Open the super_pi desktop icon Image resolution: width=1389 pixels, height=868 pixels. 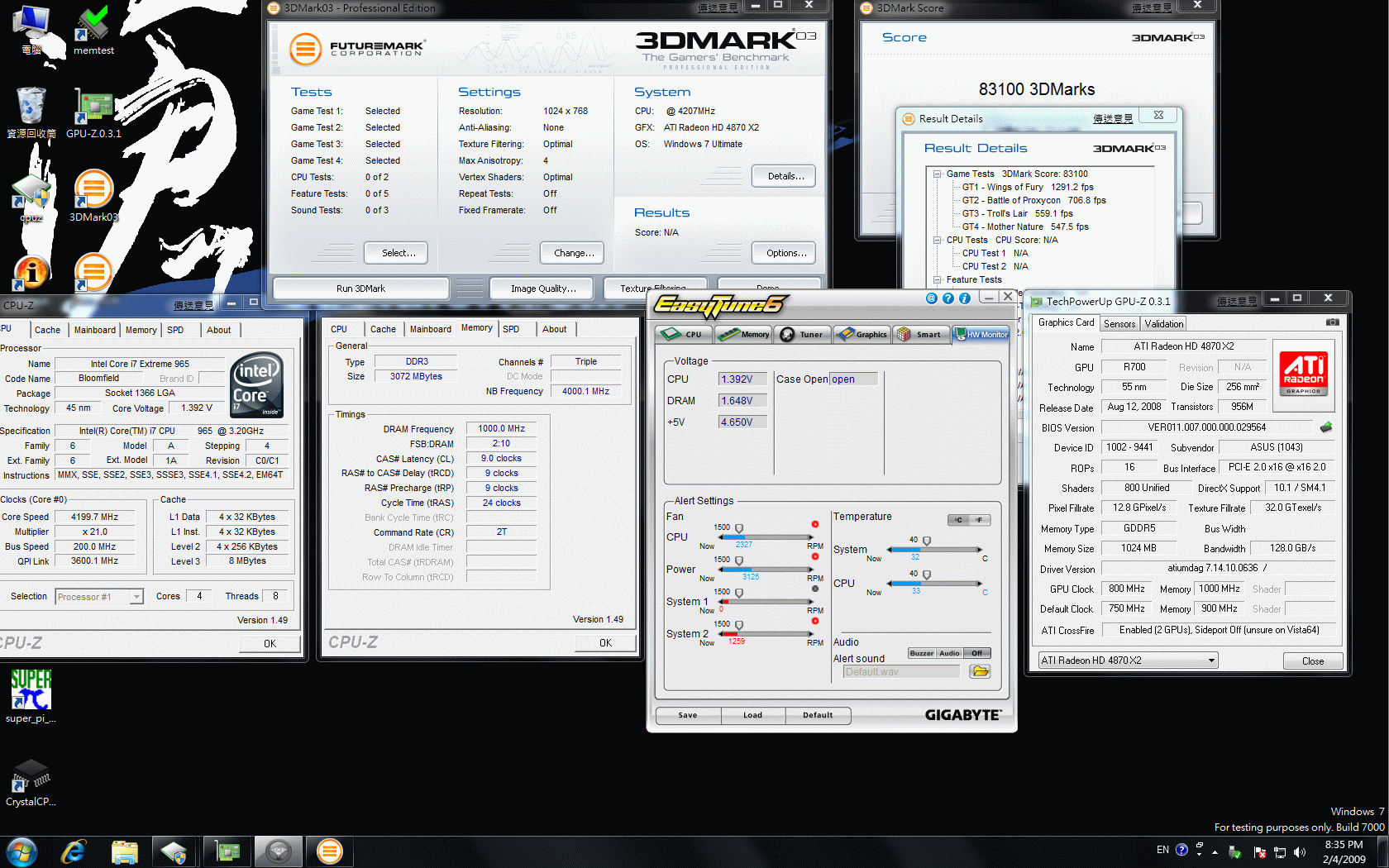[31, 696]
